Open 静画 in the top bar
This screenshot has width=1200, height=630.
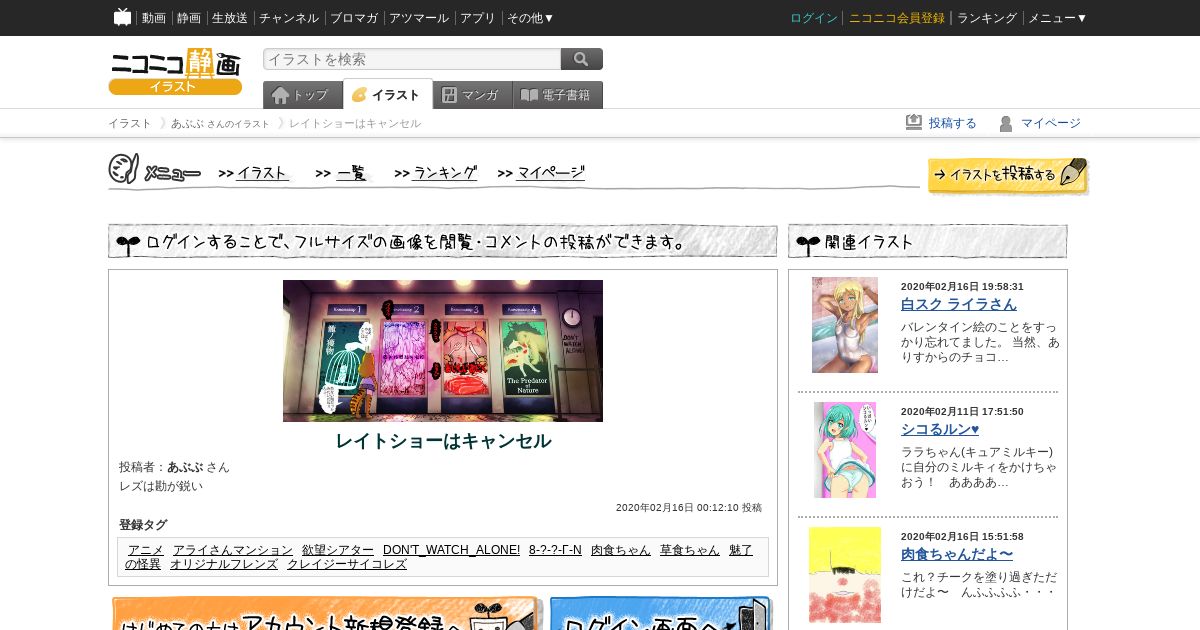189,18
